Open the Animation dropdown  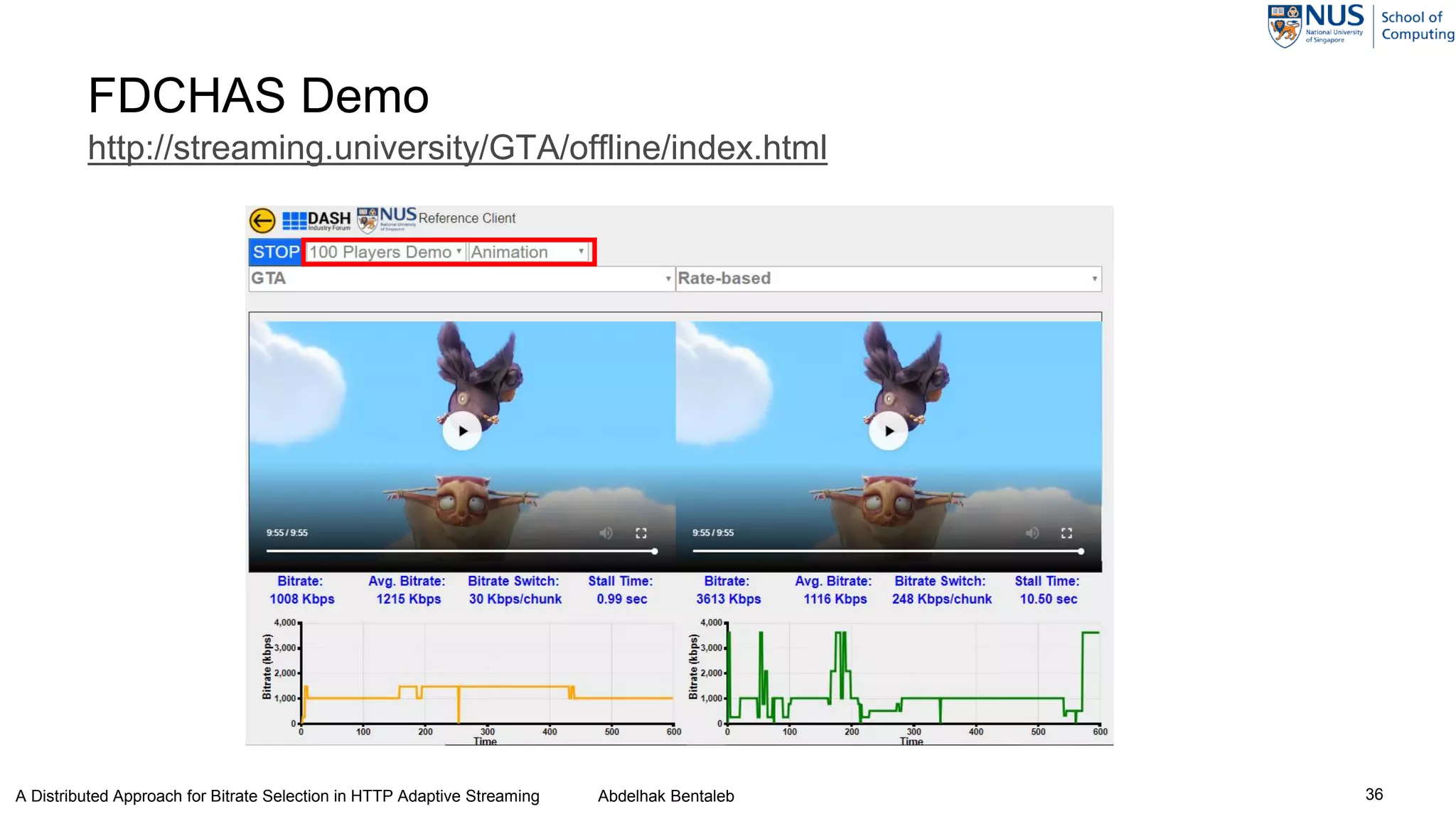point(528,252)
